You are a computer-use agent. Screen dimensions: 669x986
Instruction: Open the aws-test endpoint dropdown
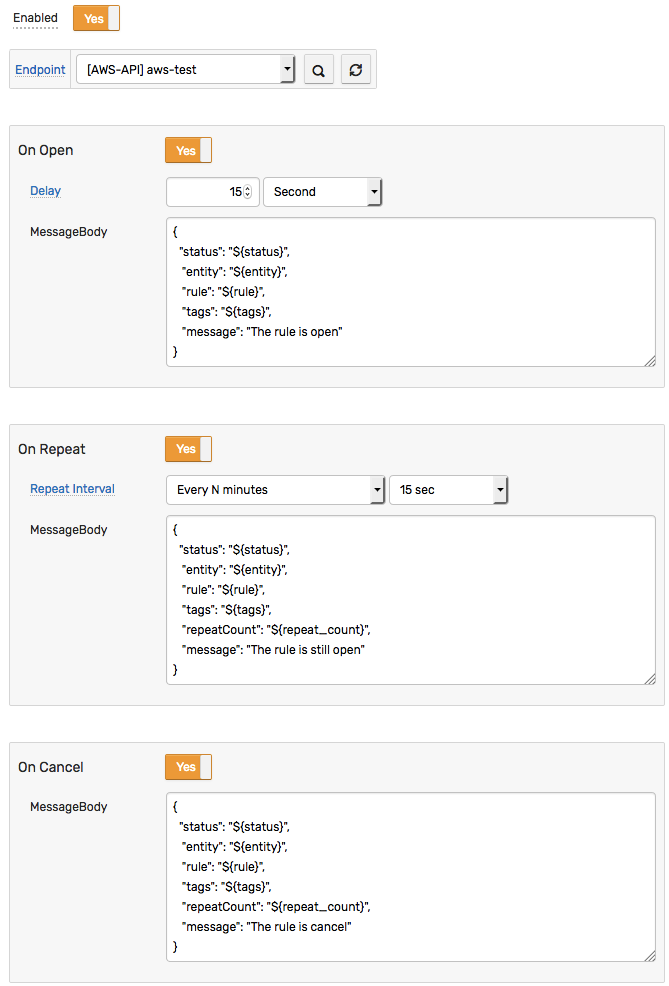185,69
